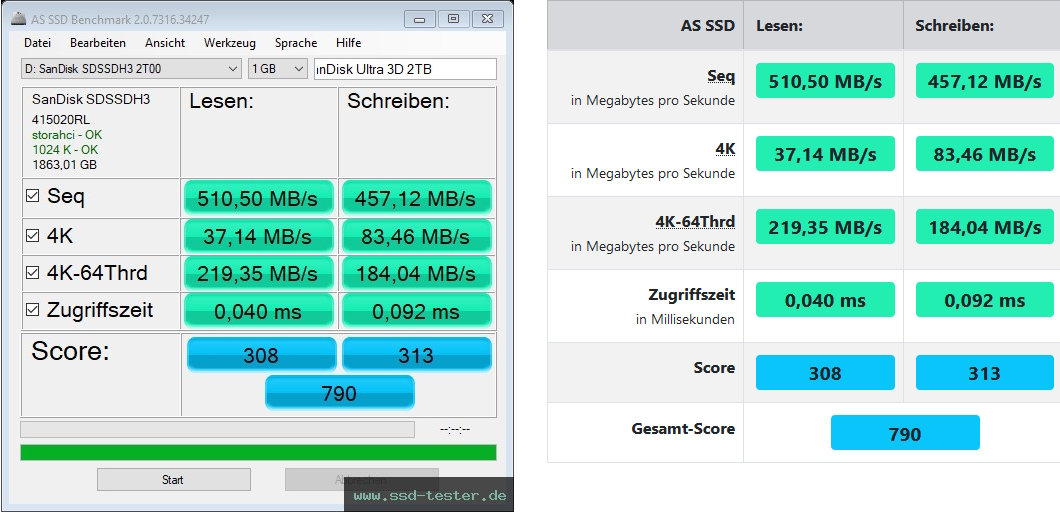
Task: Click the Seq read result 510,50 MB/s in app
Action: (x=258, y=197)
